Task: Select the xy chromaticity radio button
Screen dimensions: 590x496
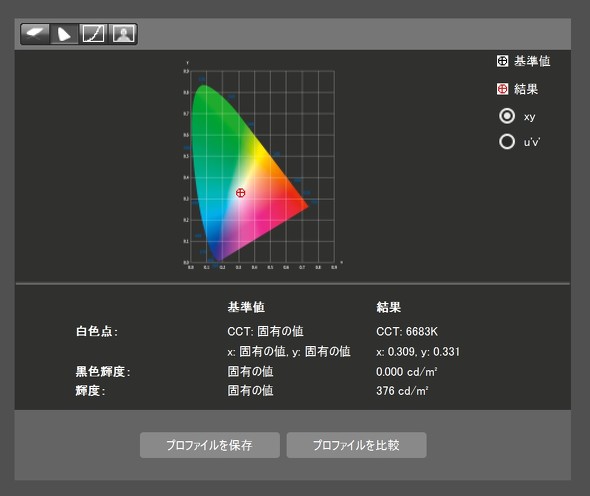Action: 507,116
